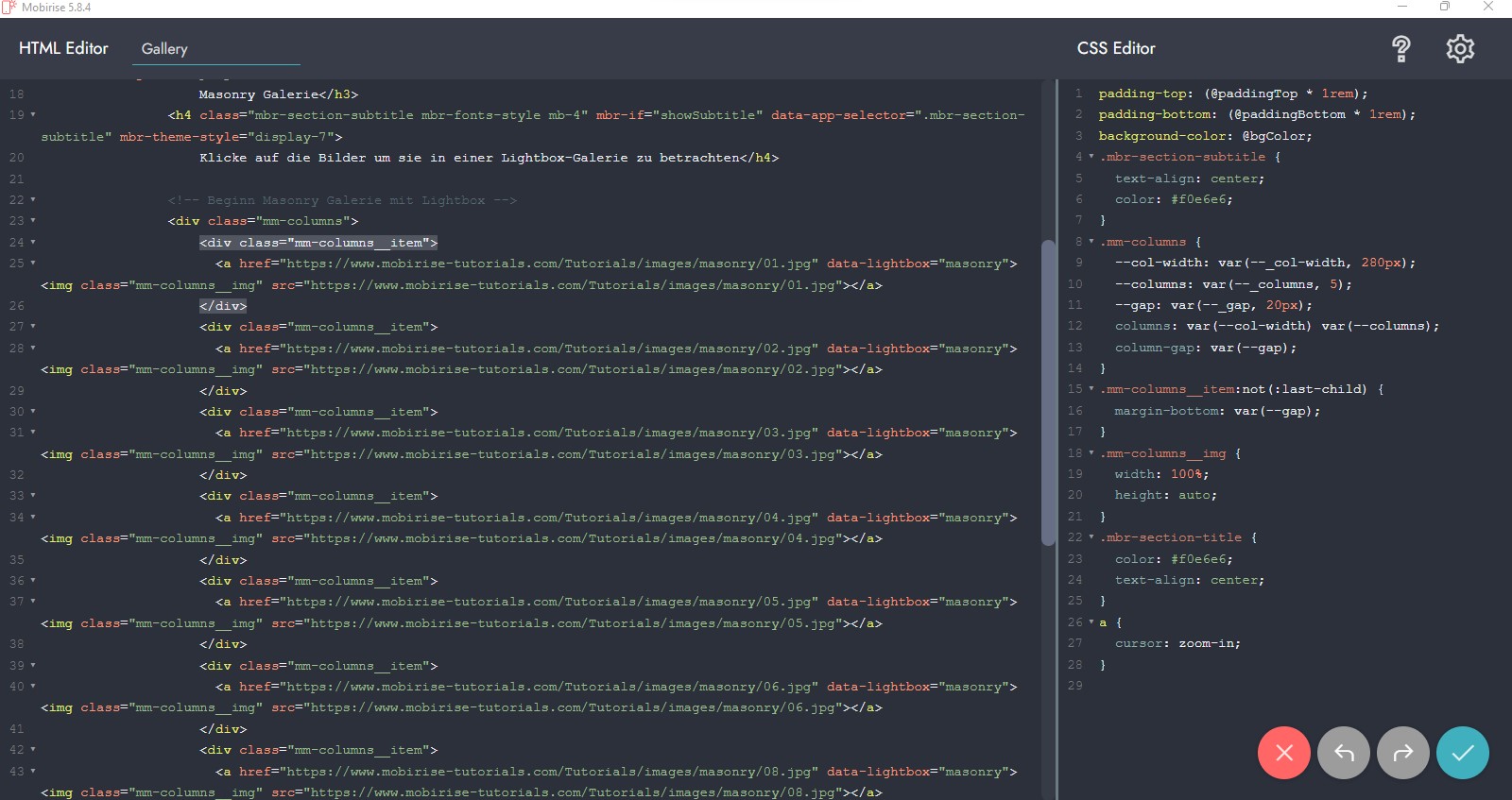
Task: Open help via the question mark icon
Action: [1400, 49]
